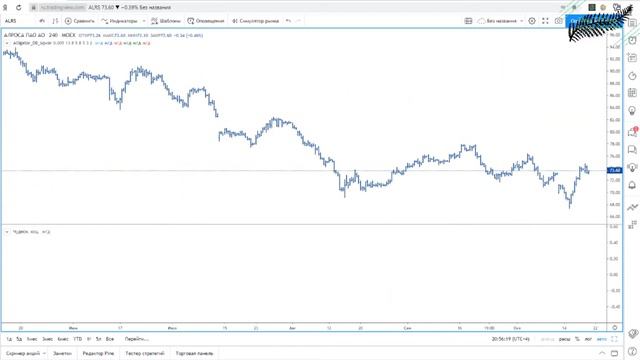Toggle auto scale (авто)

602,339
